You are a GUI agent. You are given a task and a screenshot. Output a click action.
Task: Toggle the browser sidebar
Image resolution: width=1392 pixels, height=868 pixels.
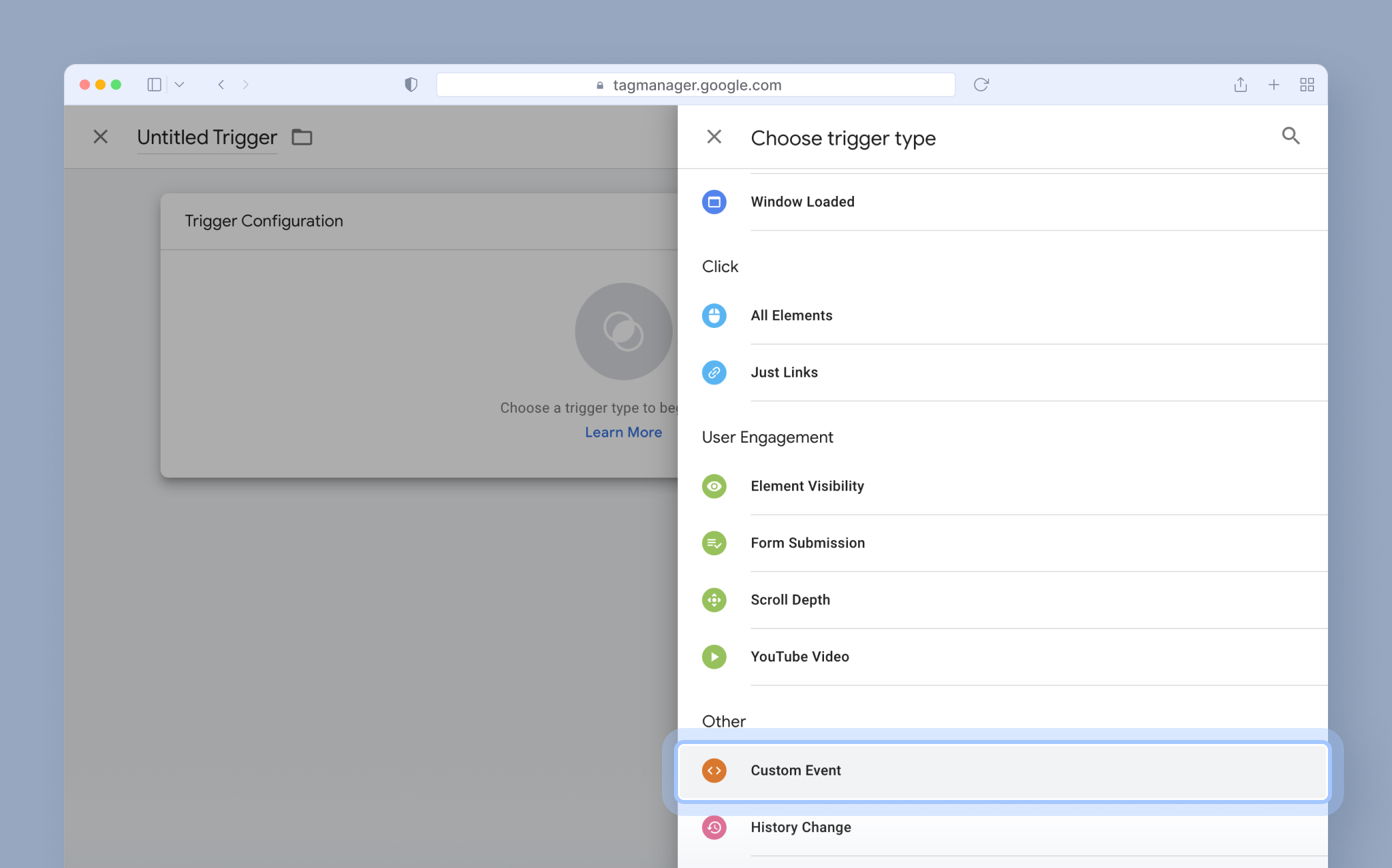[x=153, y=84]
